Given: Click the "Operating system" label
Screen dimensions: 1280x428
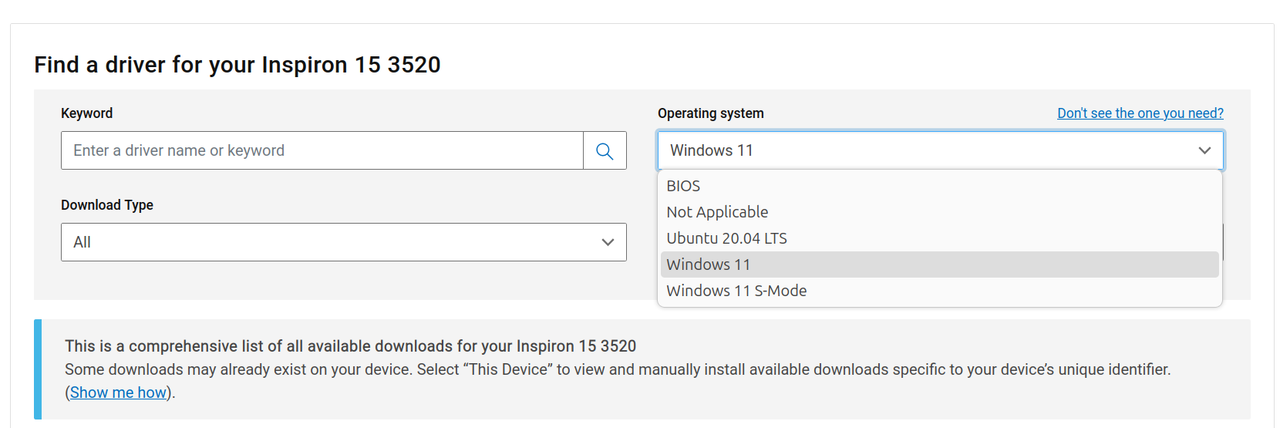Looking at the screenshot, I should tap(711, 113).
